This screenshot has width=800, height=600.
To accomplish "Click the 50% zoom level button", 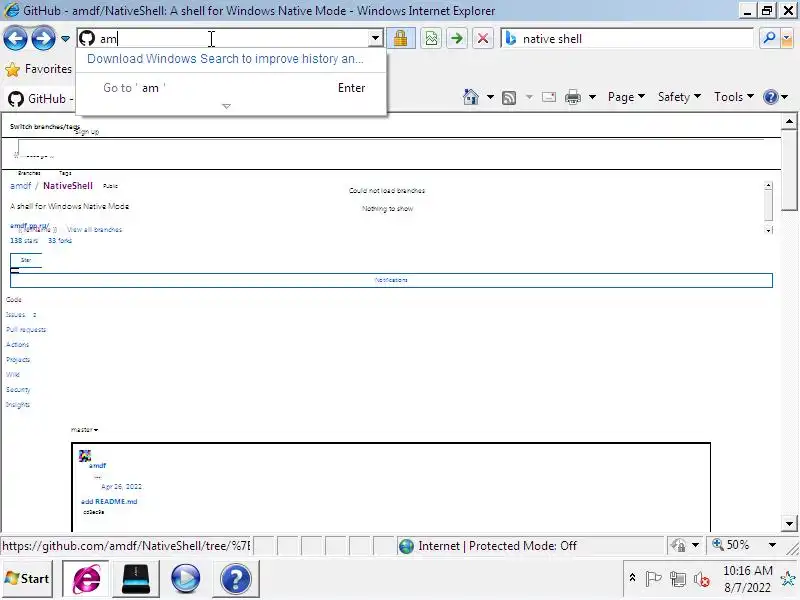I will [x=732, y=545].
